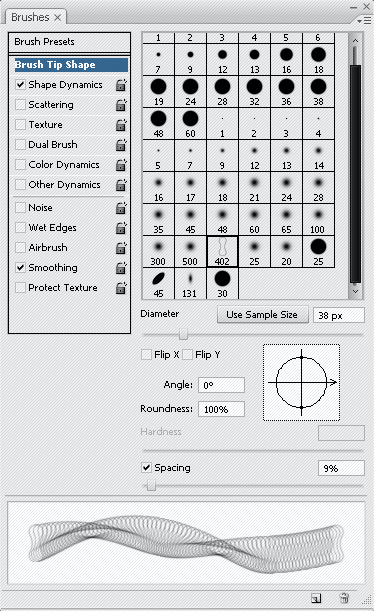Toggle the lock icon for Shape Dynamics
Image resolution: width=374 pixels, height=611 pixels.
(x=121, y=85)
